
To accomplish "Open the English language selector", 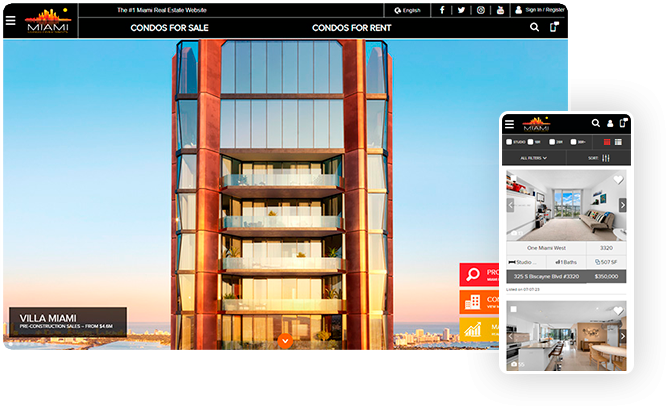I will (408, 10).
